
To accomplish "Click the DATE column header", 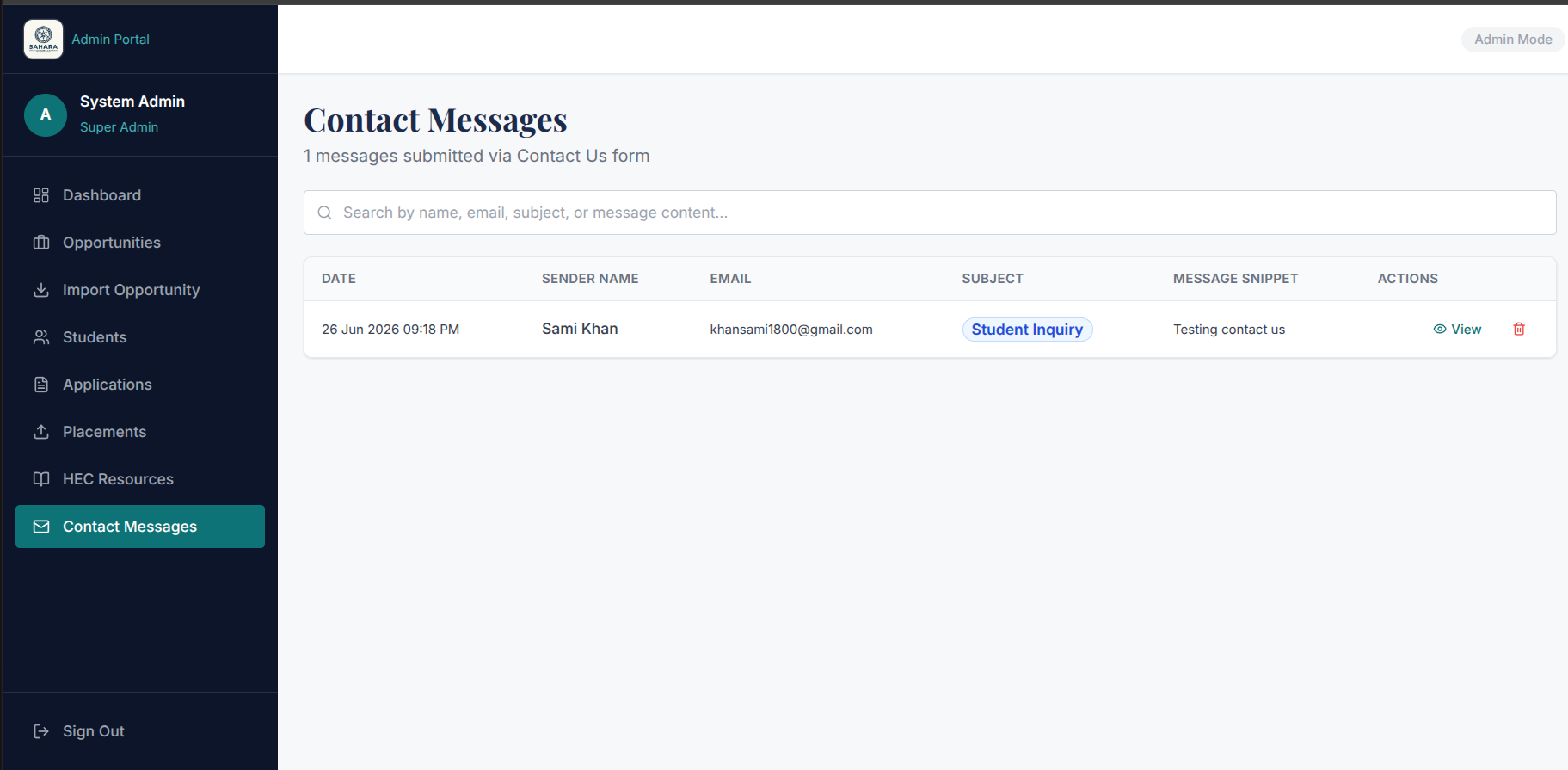I will [339, 279].
